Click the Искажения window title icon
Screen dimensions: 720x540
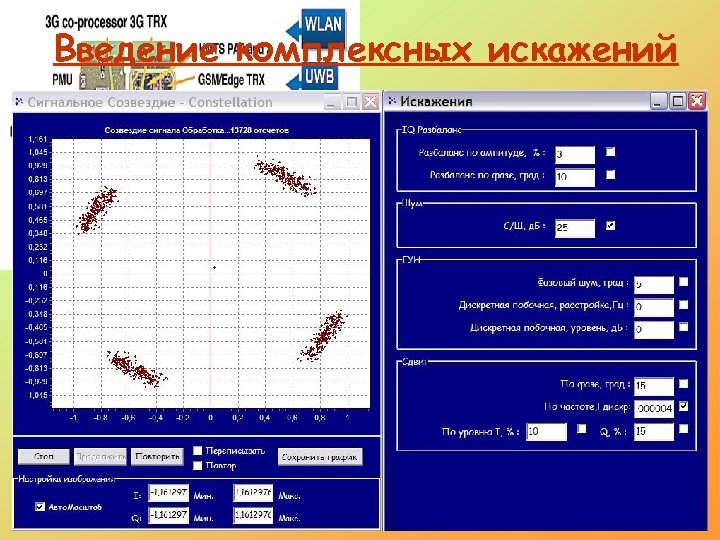click(392, 101)
